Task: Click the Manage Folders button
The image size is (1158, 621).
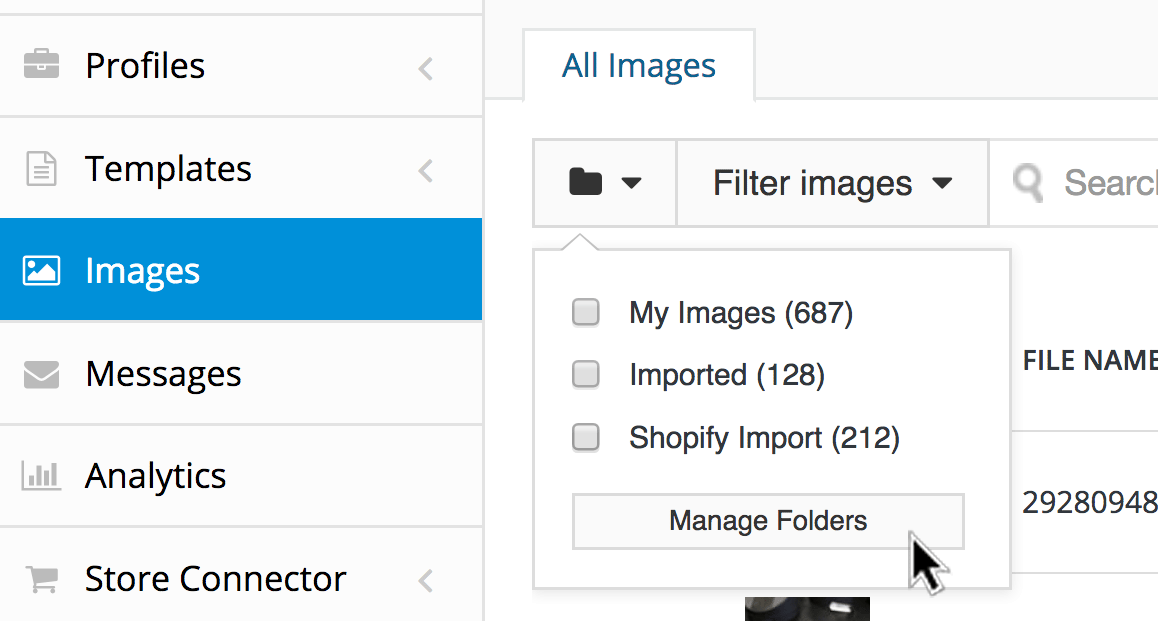Action: [x=768, y=521]
